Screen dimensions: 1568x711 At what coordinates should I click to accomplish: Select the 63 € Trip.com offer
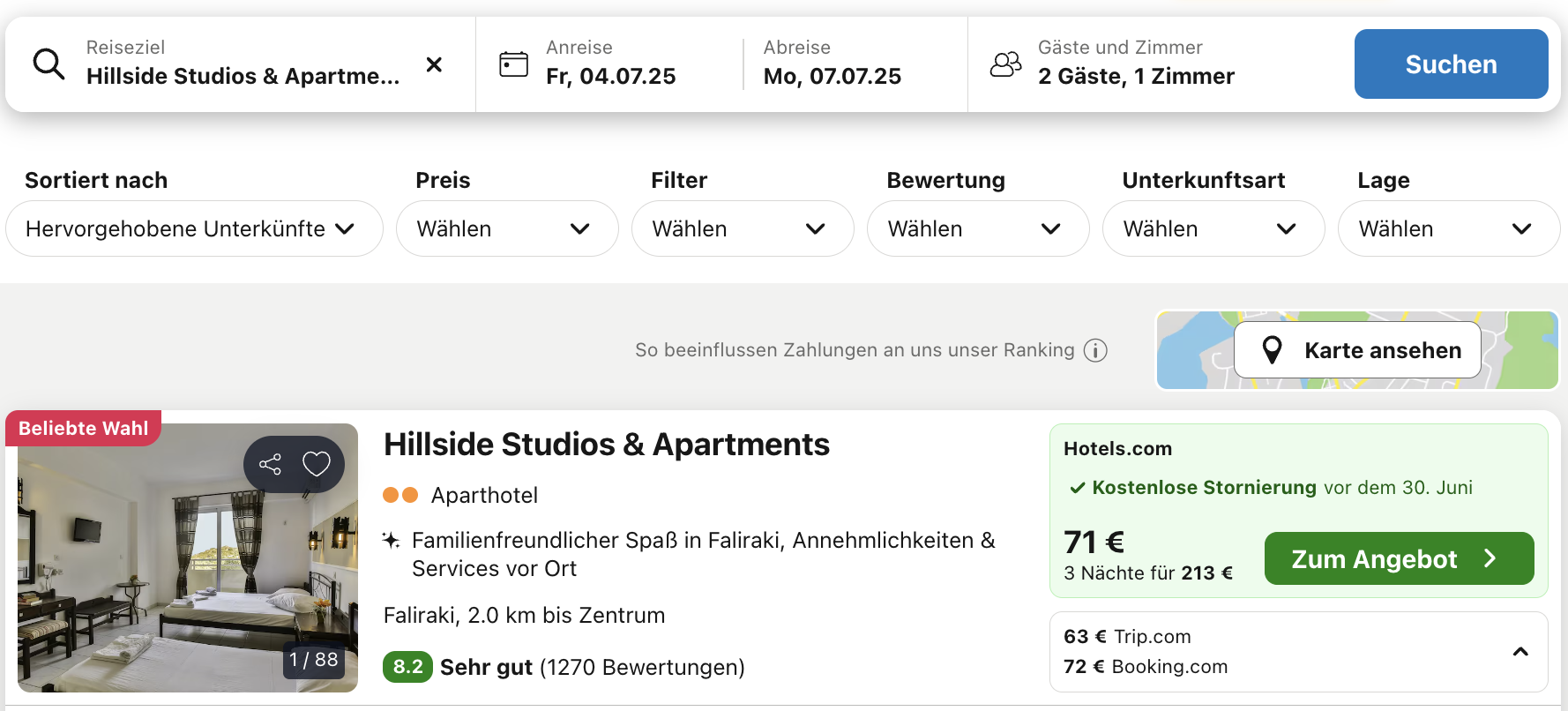tap(1127, 637)
